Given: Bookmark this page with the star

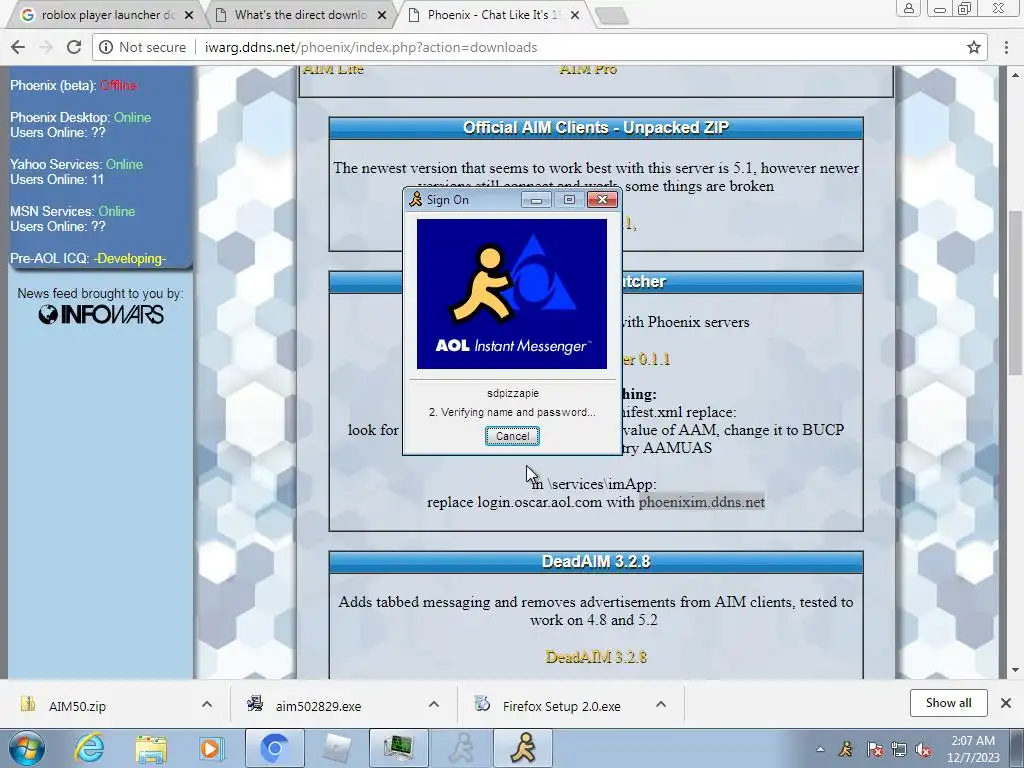Looking at the screenshot, I should [x=974, y=47].
